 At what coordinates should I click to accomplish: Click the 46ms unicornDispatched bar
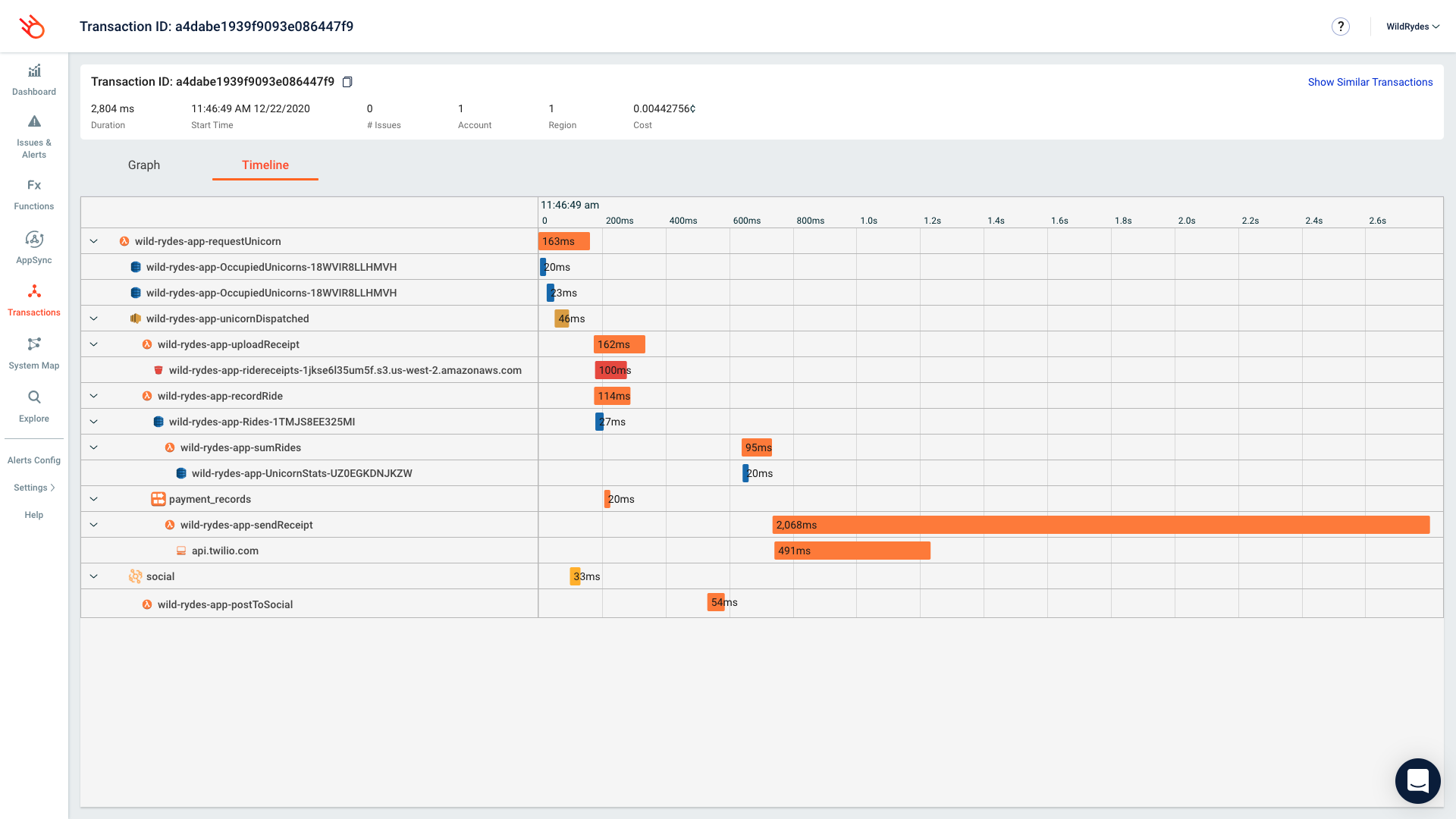coord(562,318)
